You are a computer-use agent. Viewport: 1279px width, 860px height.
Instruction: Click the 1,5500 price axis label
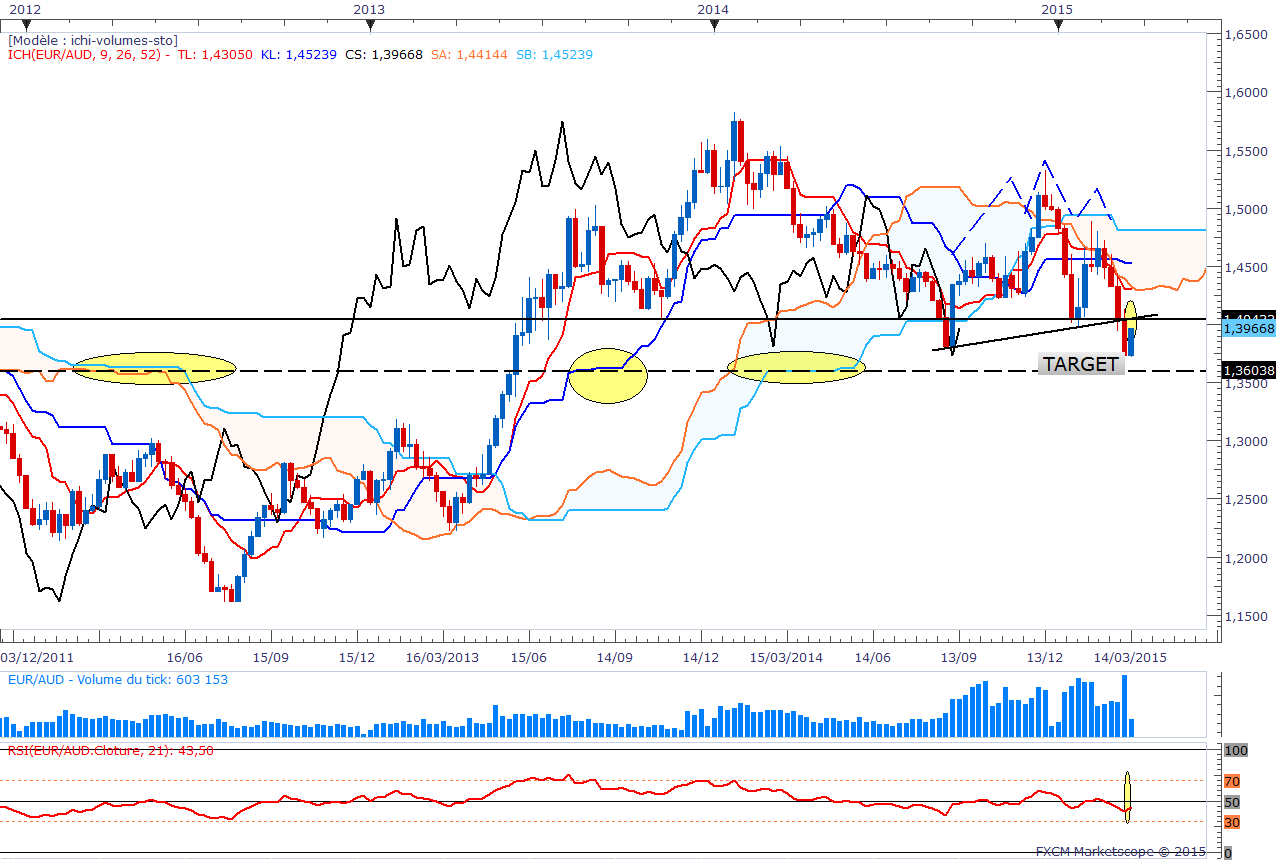[x=1248, y=151]
